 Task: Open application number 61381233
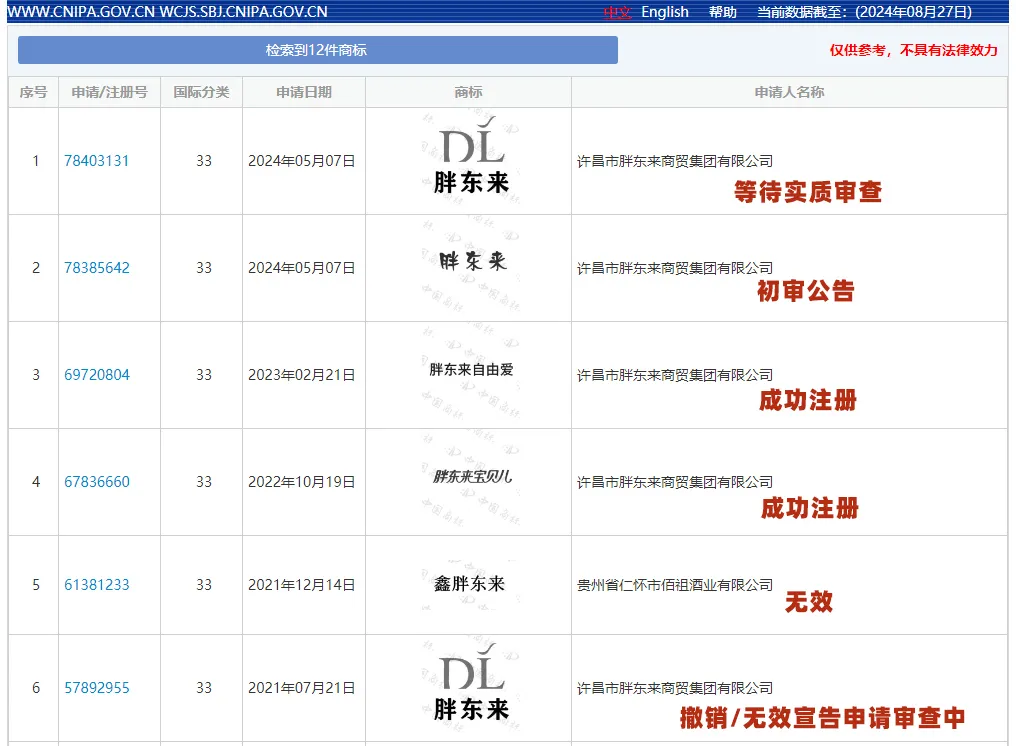[x=97, y=585]
